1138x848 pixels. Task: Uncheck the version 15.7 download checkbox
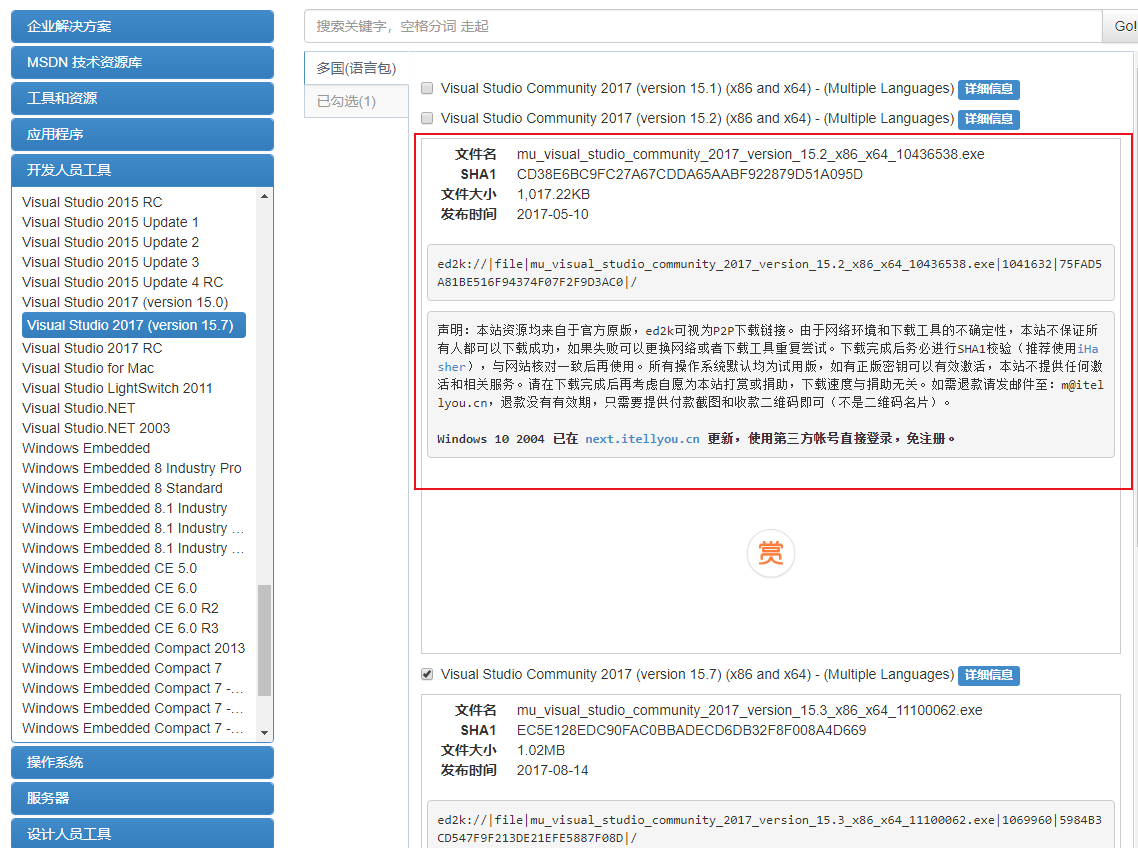point(427,674)
